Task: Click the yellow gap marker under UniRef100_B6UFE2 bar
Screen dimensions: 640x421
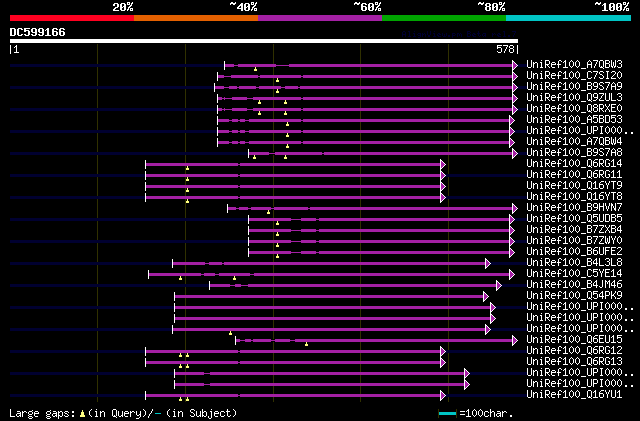Action: click(278, 256)
